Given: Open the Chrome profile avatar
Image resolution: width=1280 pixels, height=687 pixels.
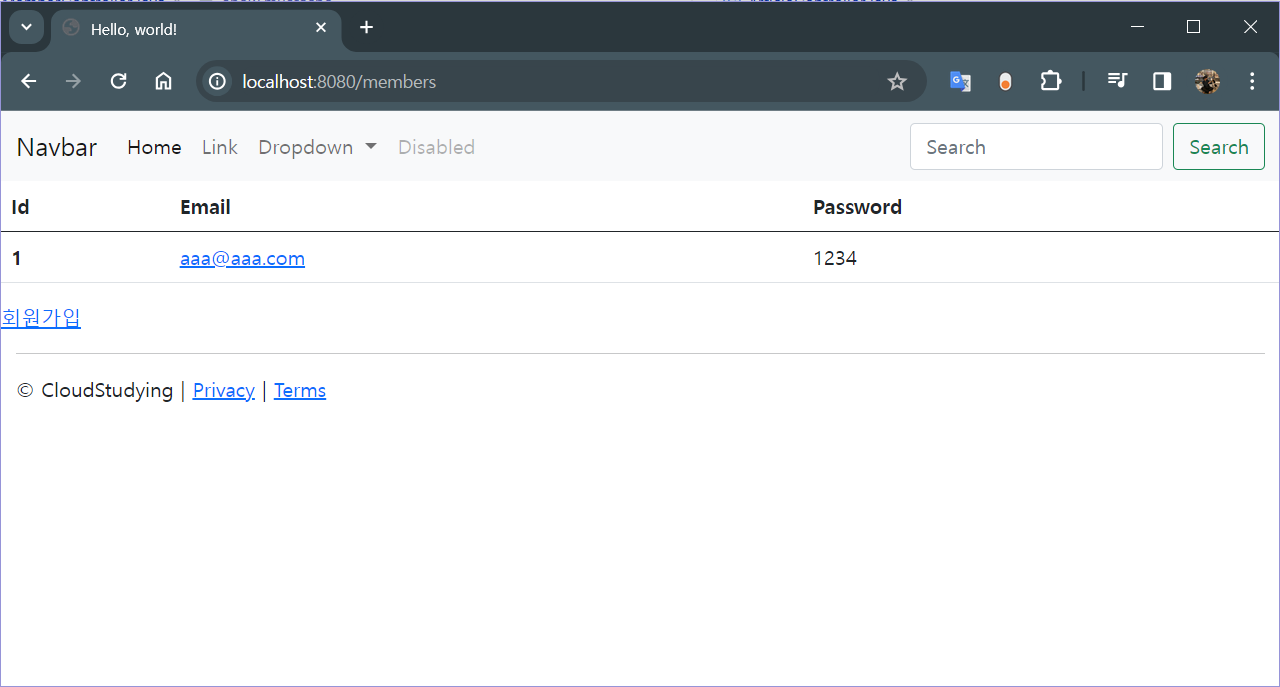Looking at the screenshot, I should [x=1207, y=82].
